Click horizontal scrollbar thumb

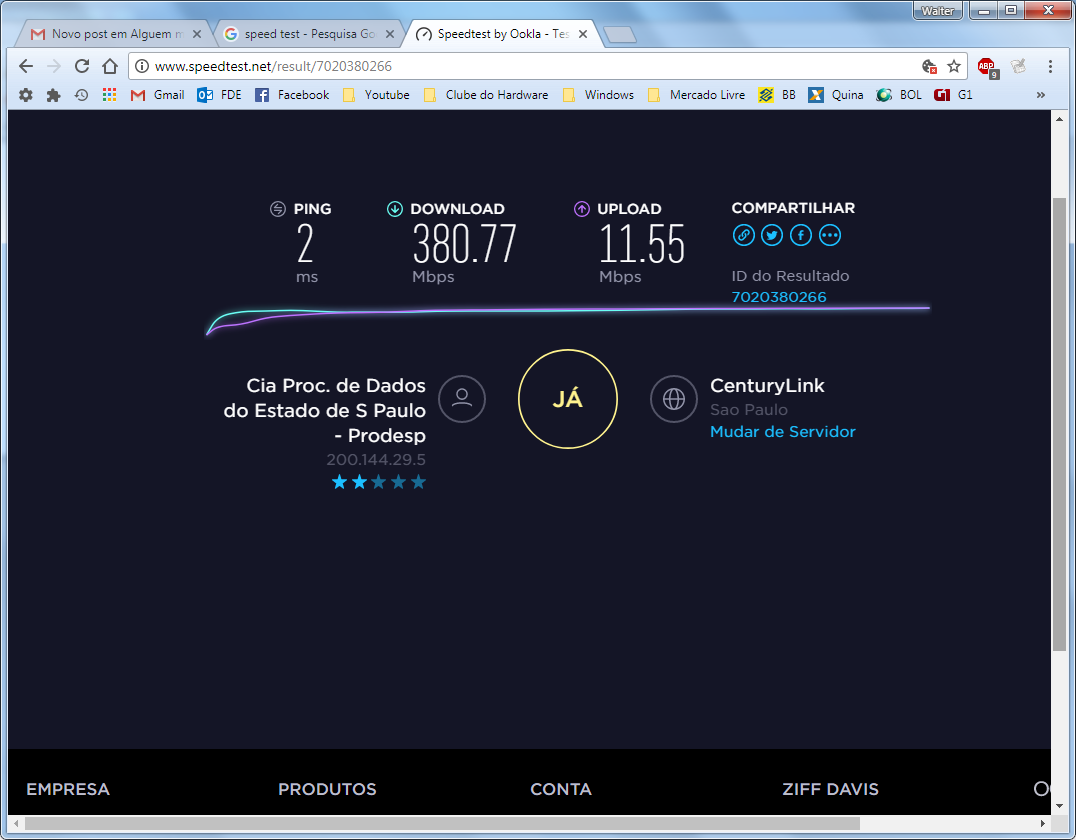(x=443, y=823)
